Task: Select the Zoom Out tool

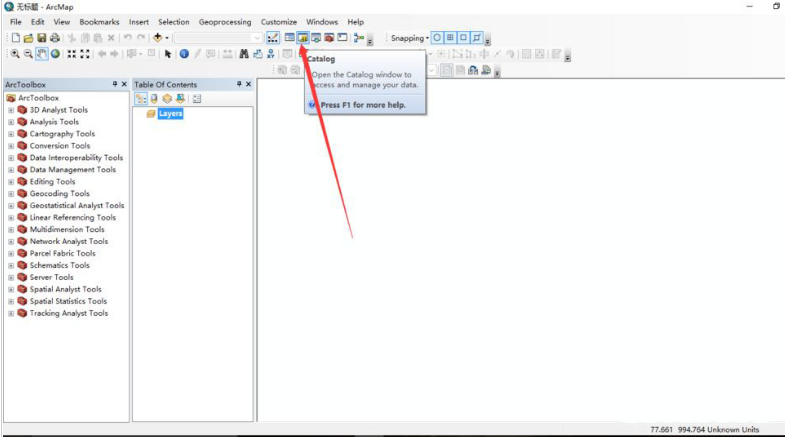Action: point(29,54)
